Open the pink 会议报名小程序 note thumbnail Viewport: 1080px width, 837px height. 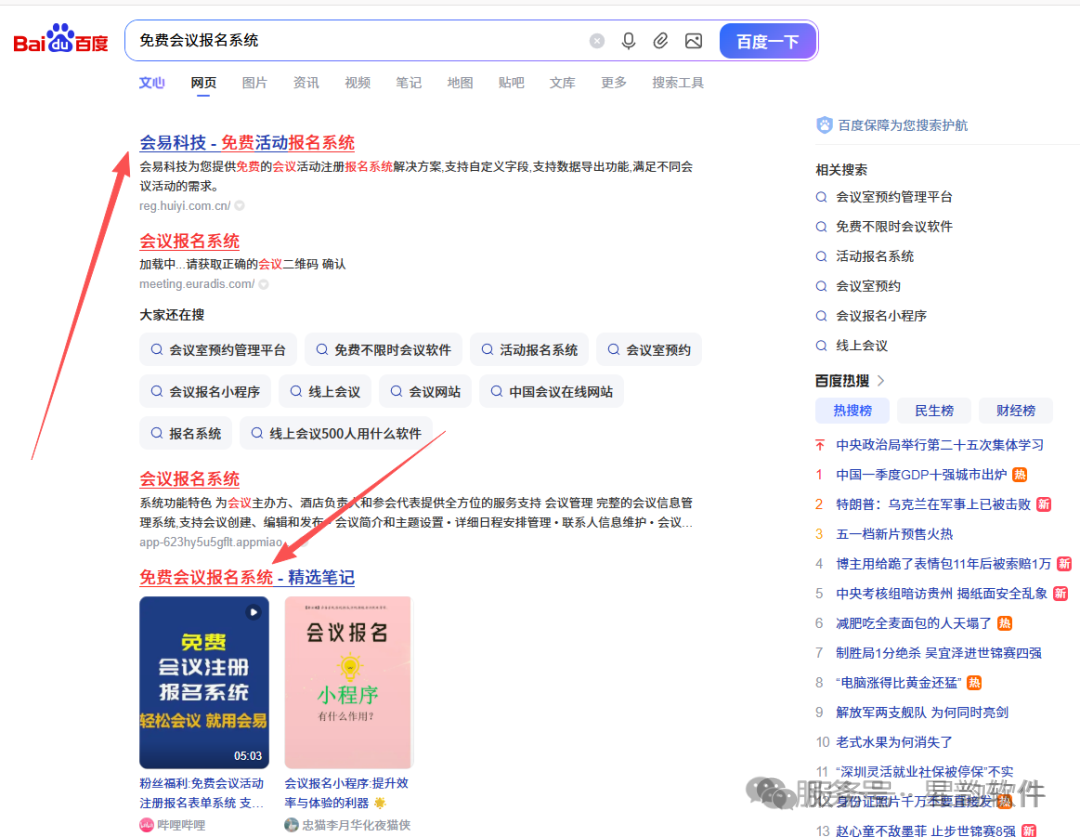click(x=348, y=682)
